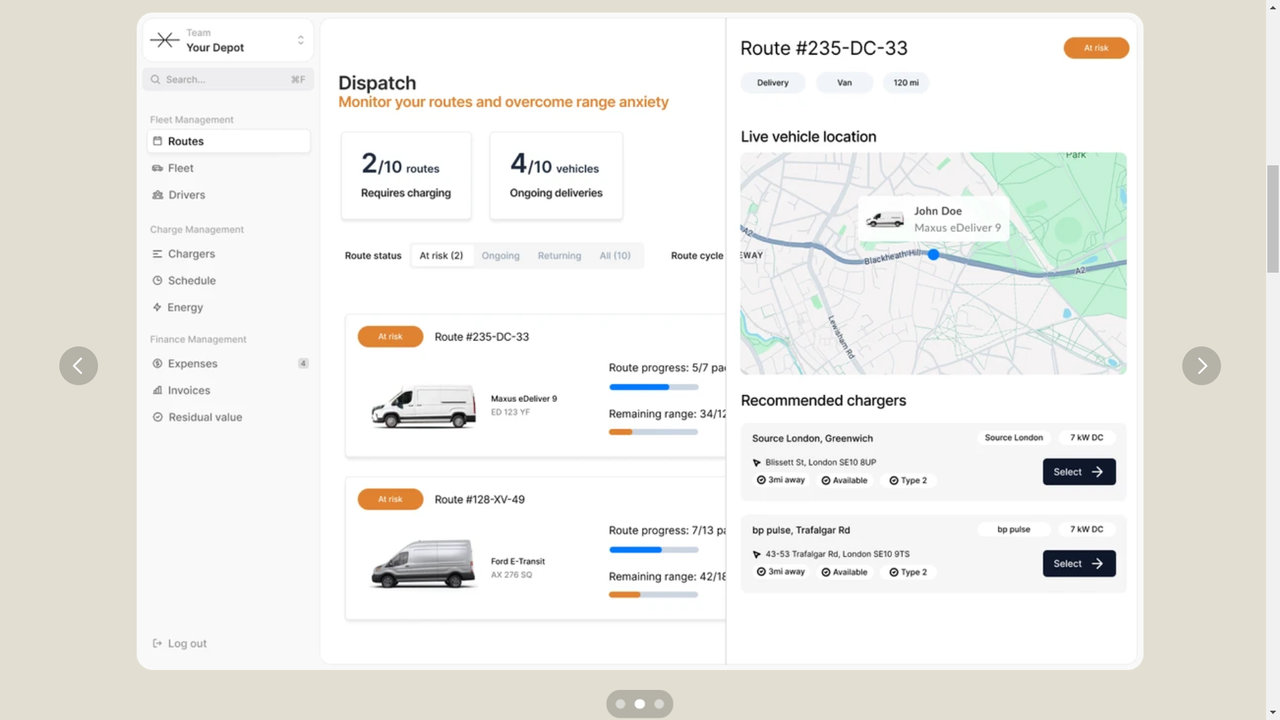1280x720 pixels.
Task: Click the Search input field
Action: pyautogui.click(x=228, y=79)
